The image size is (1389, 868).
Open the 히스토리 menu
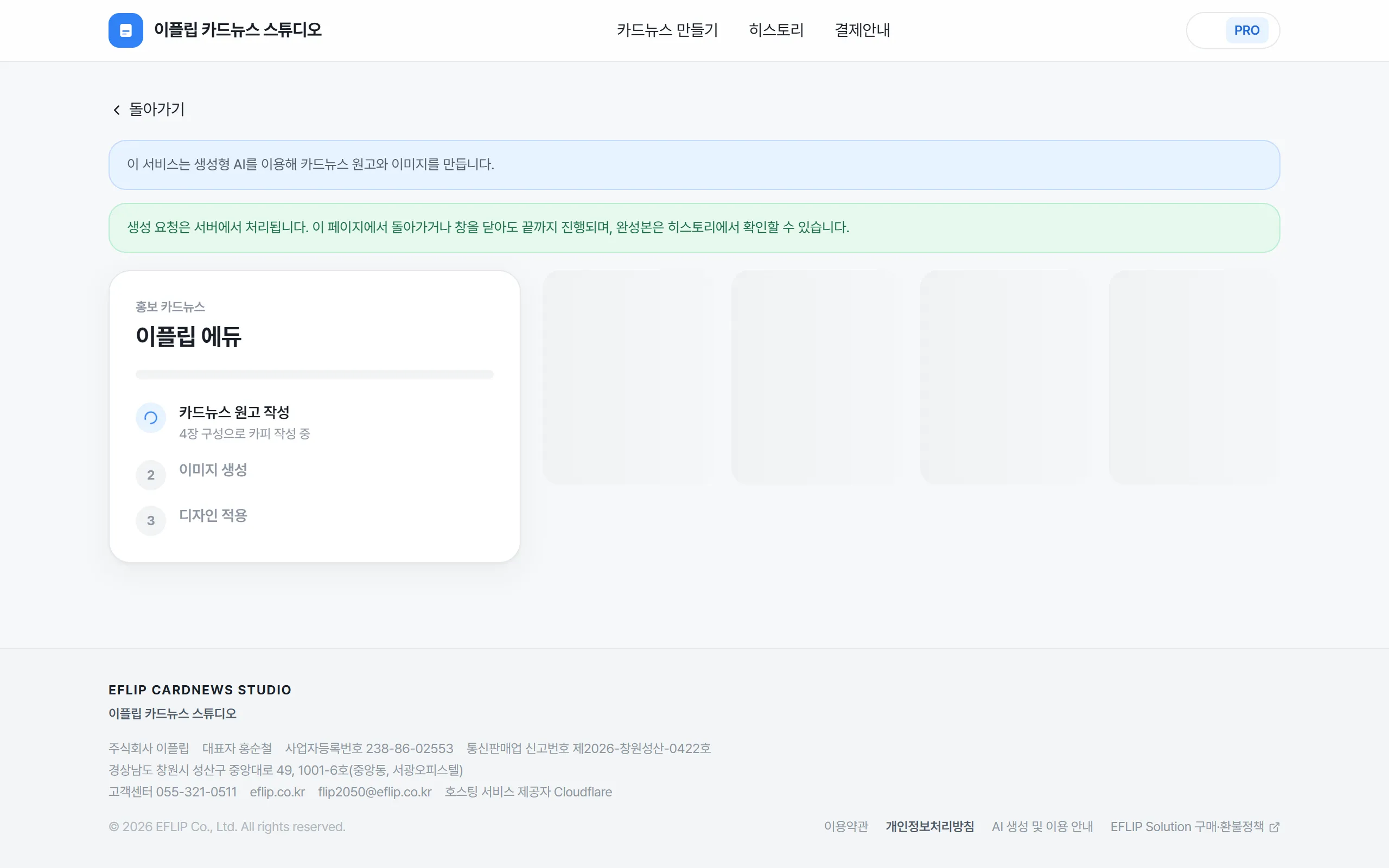click(x=776, y=30)
